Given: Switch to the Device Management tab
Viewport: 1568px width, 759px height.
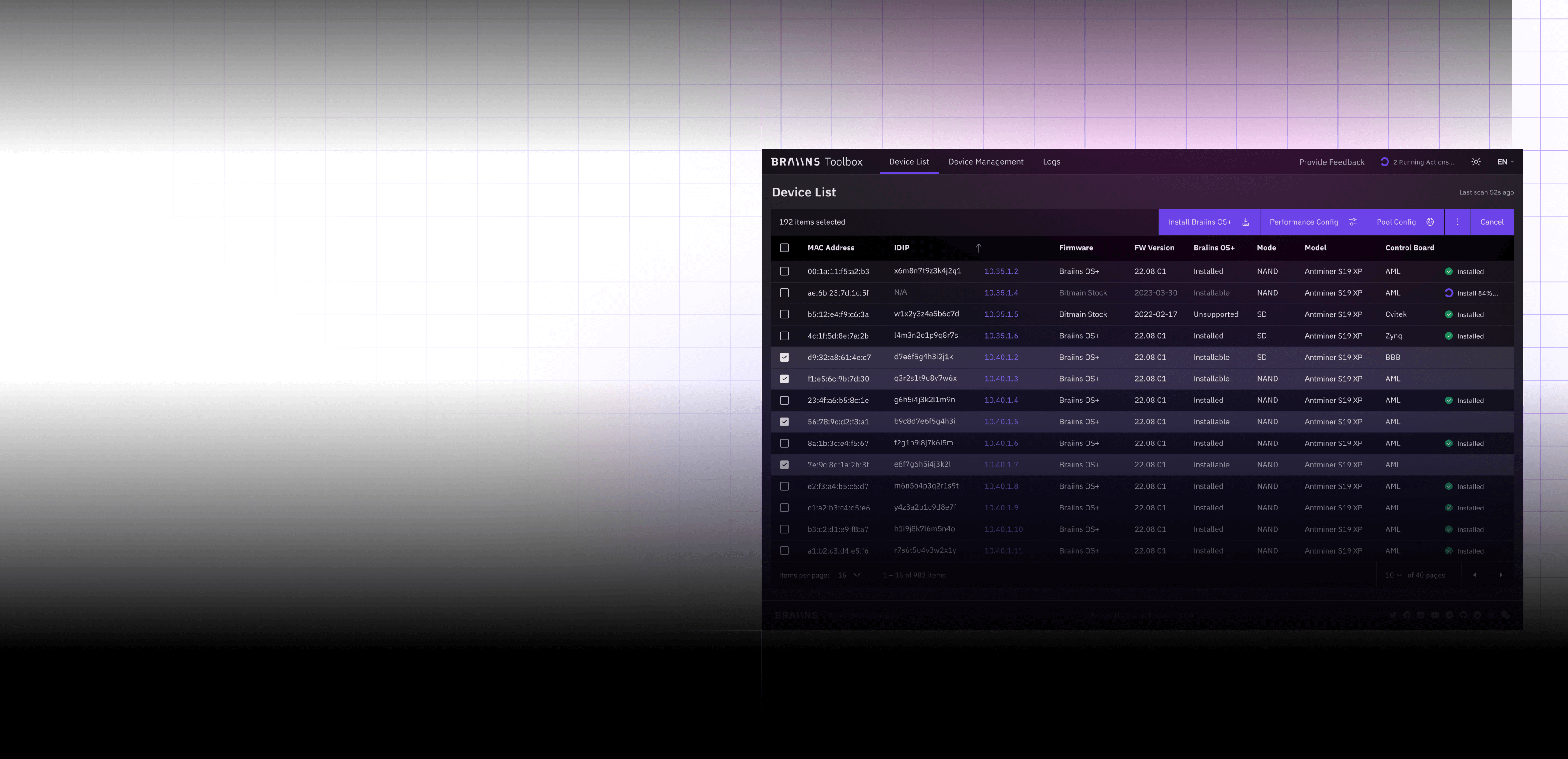Looking at the screenshot, I should [985, 162].
